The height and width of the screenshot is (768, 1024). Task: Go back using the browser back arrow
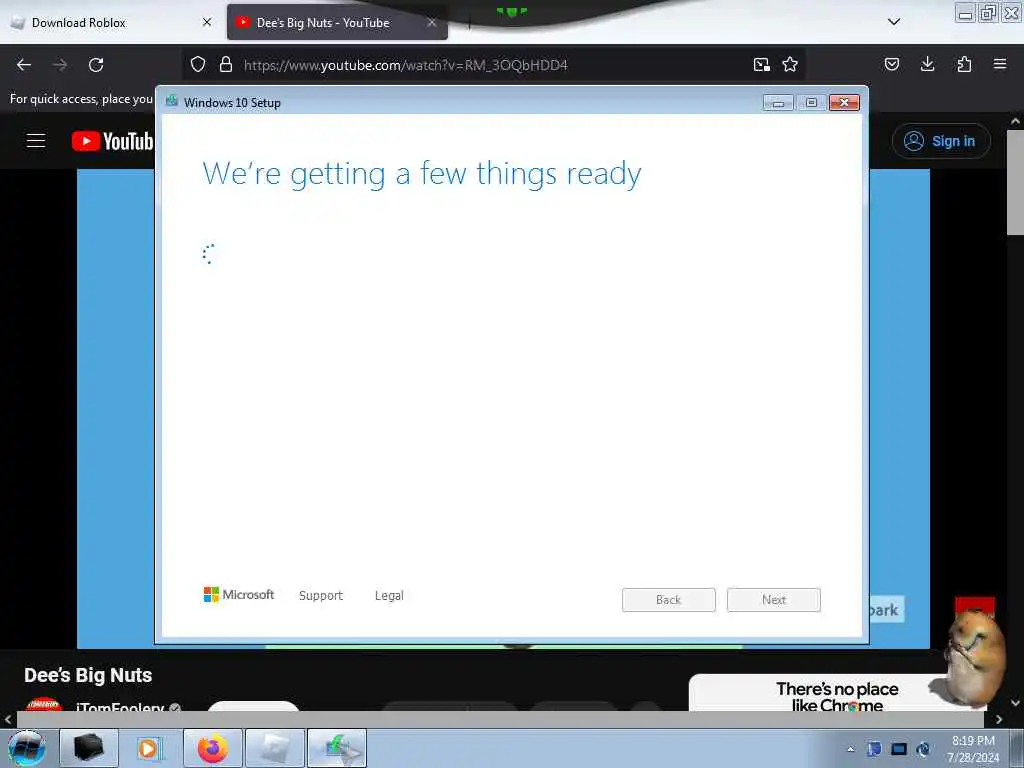click(24, 65)
